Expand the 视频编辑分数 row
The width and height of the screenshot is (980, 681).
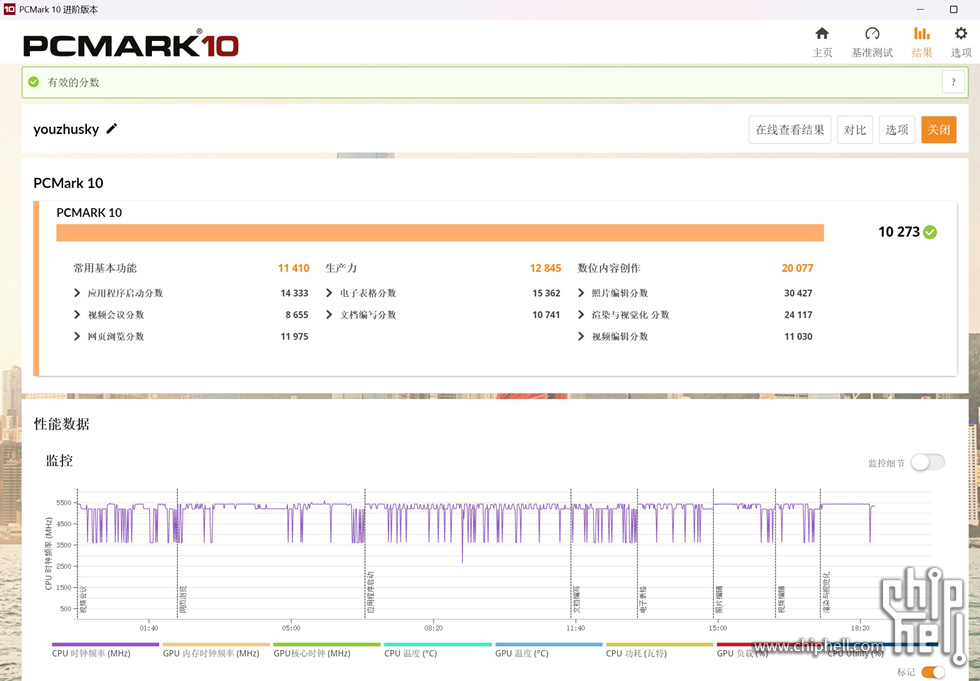coord(581,336)
